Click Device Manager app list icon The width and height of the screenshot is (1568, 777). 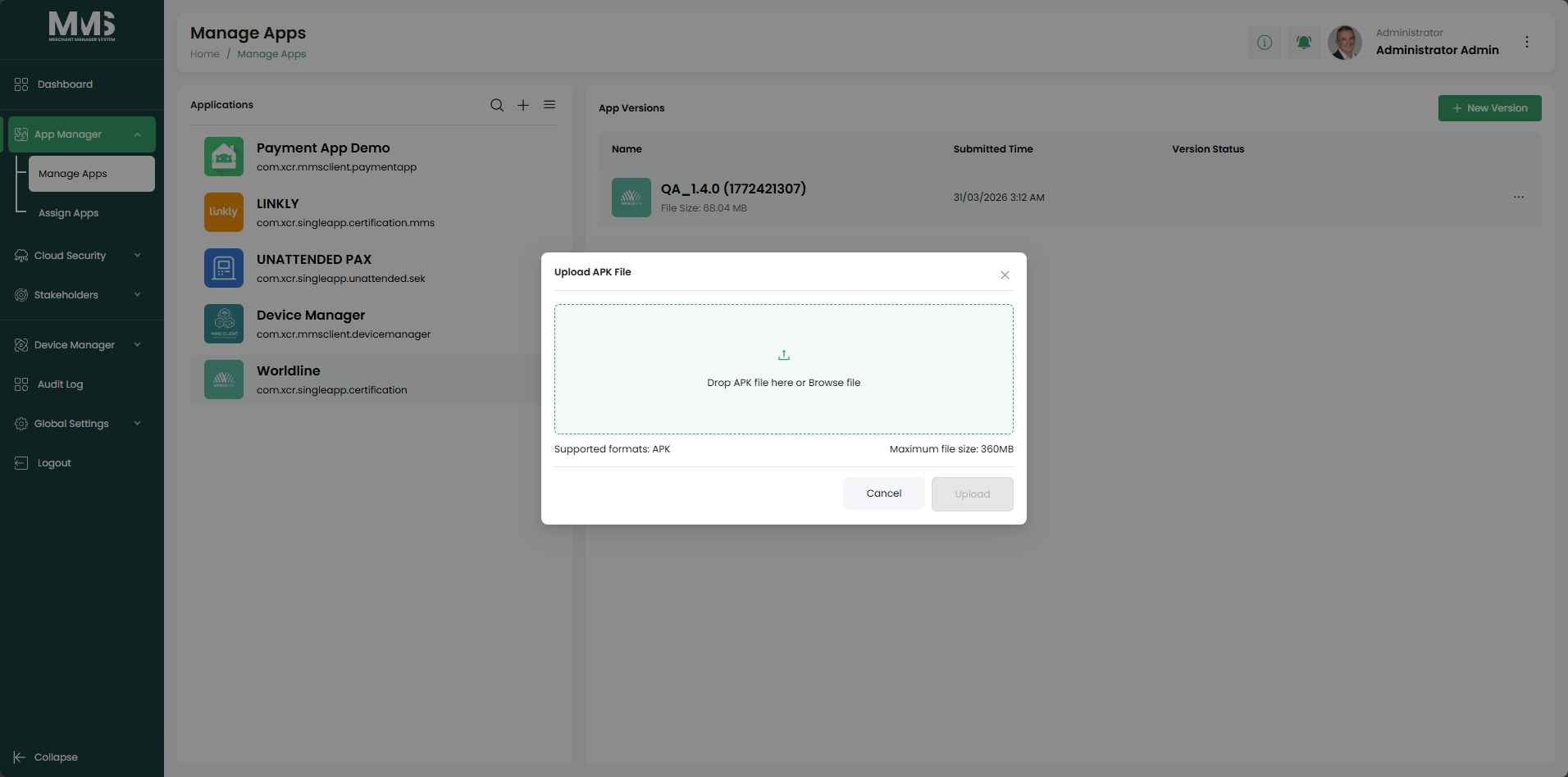224,324
